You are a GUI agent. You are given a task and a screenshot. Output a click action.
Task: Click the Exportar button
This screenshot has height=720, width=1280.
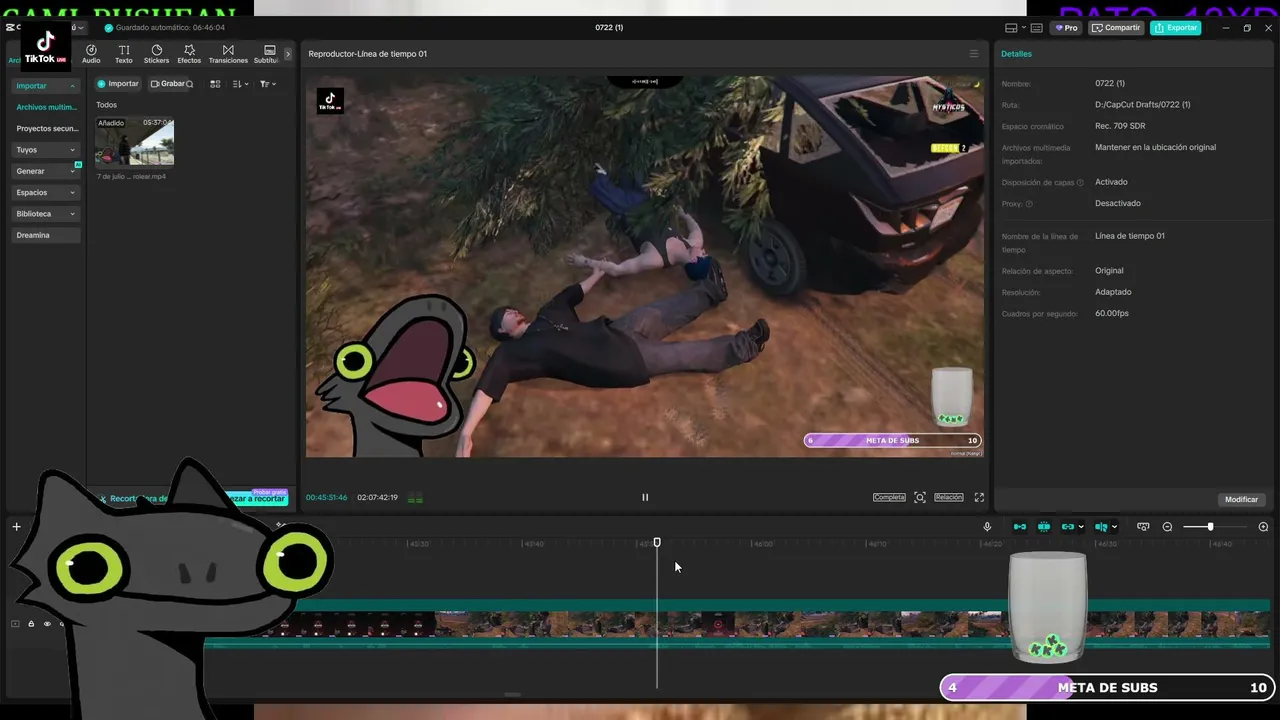[x=1175, y=28]
